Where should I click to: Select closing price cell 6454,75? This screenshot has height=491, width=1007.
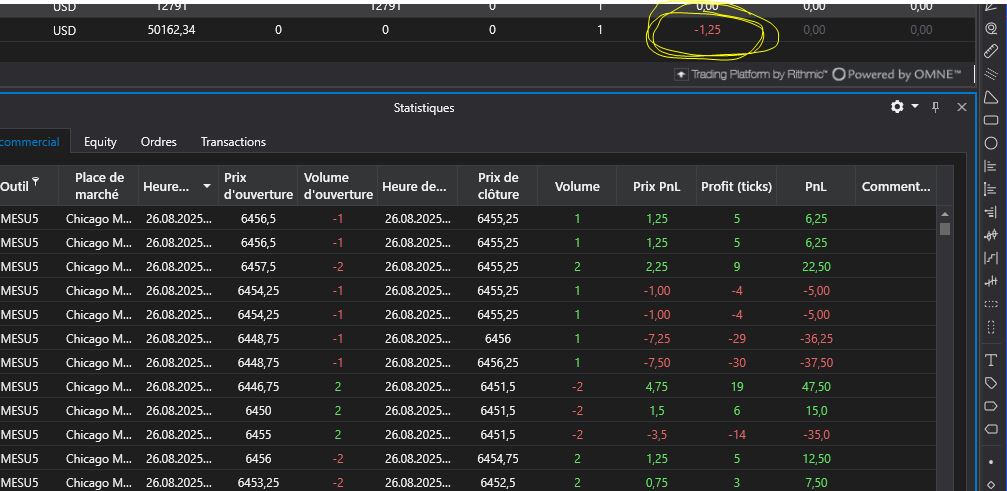(x=498, y=459)
